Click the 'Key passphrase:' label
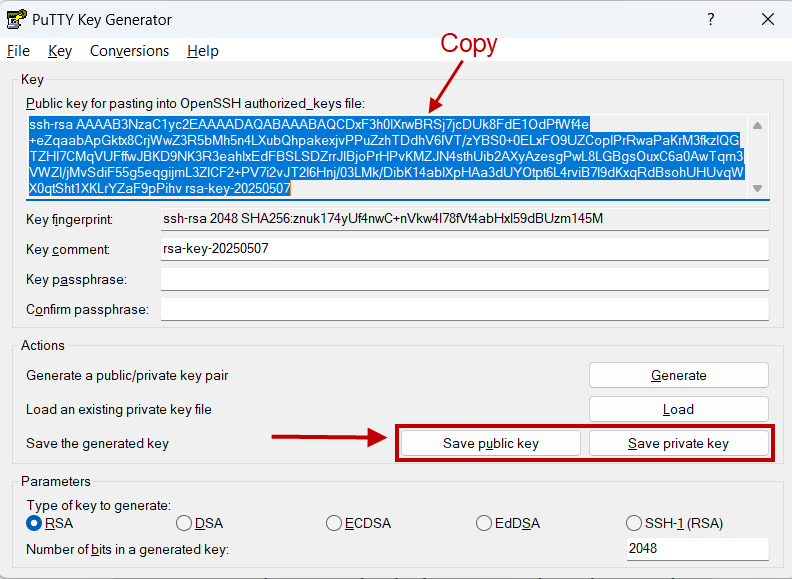 (76, 279)
